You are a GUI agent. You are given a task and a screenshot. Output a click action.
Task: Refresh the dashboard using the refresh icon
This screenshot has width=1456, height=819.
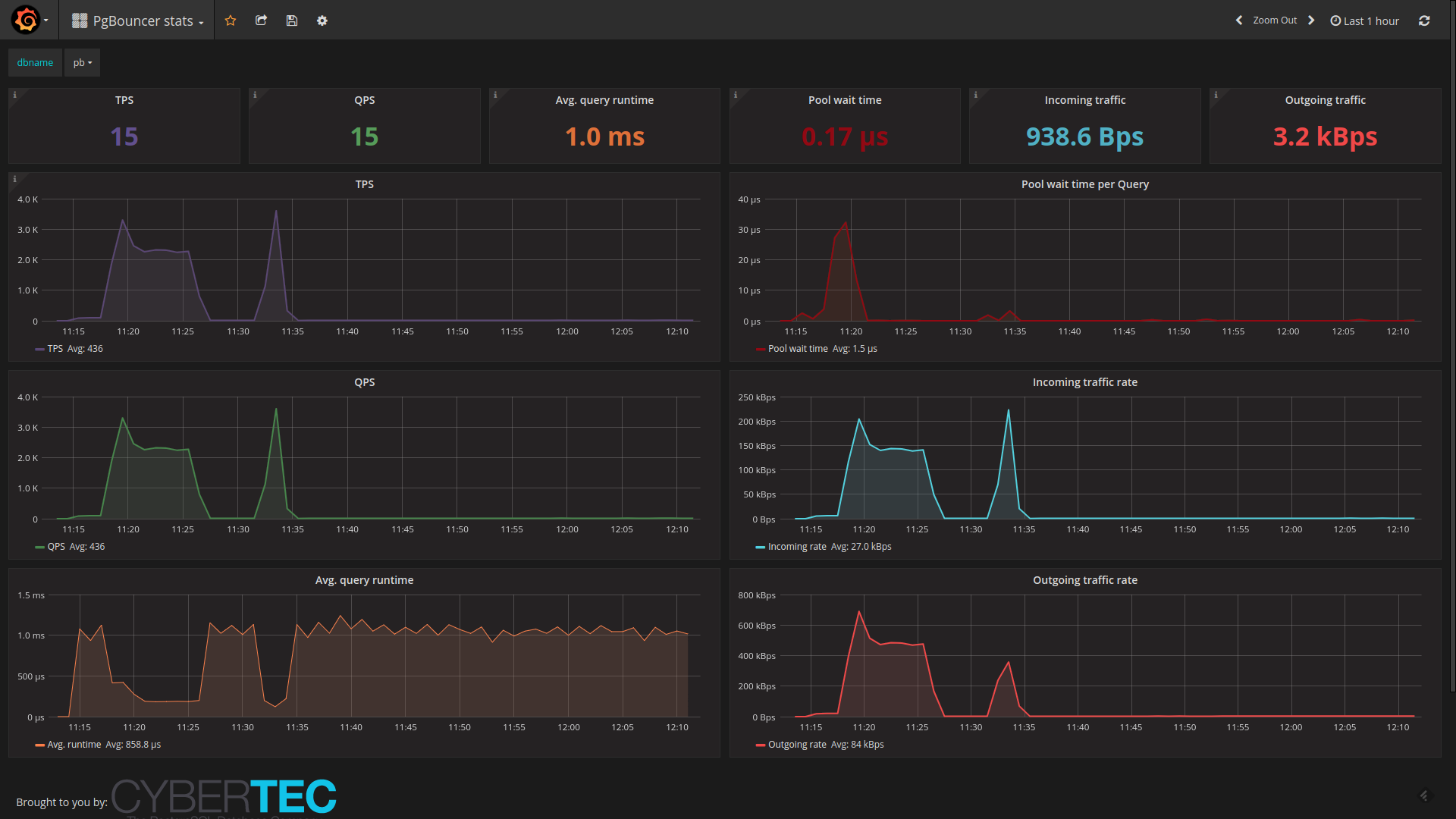tap(1424, 20)
